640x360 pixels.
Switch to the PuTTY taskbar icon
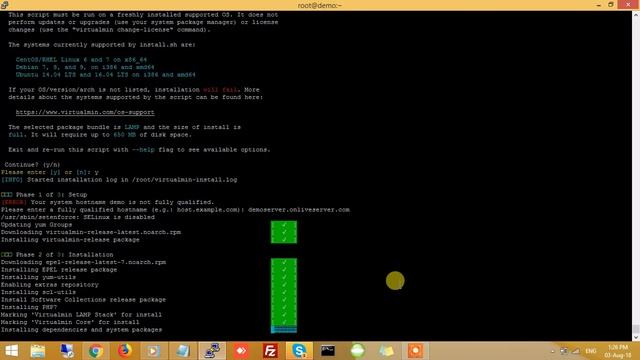coord(212,351)
